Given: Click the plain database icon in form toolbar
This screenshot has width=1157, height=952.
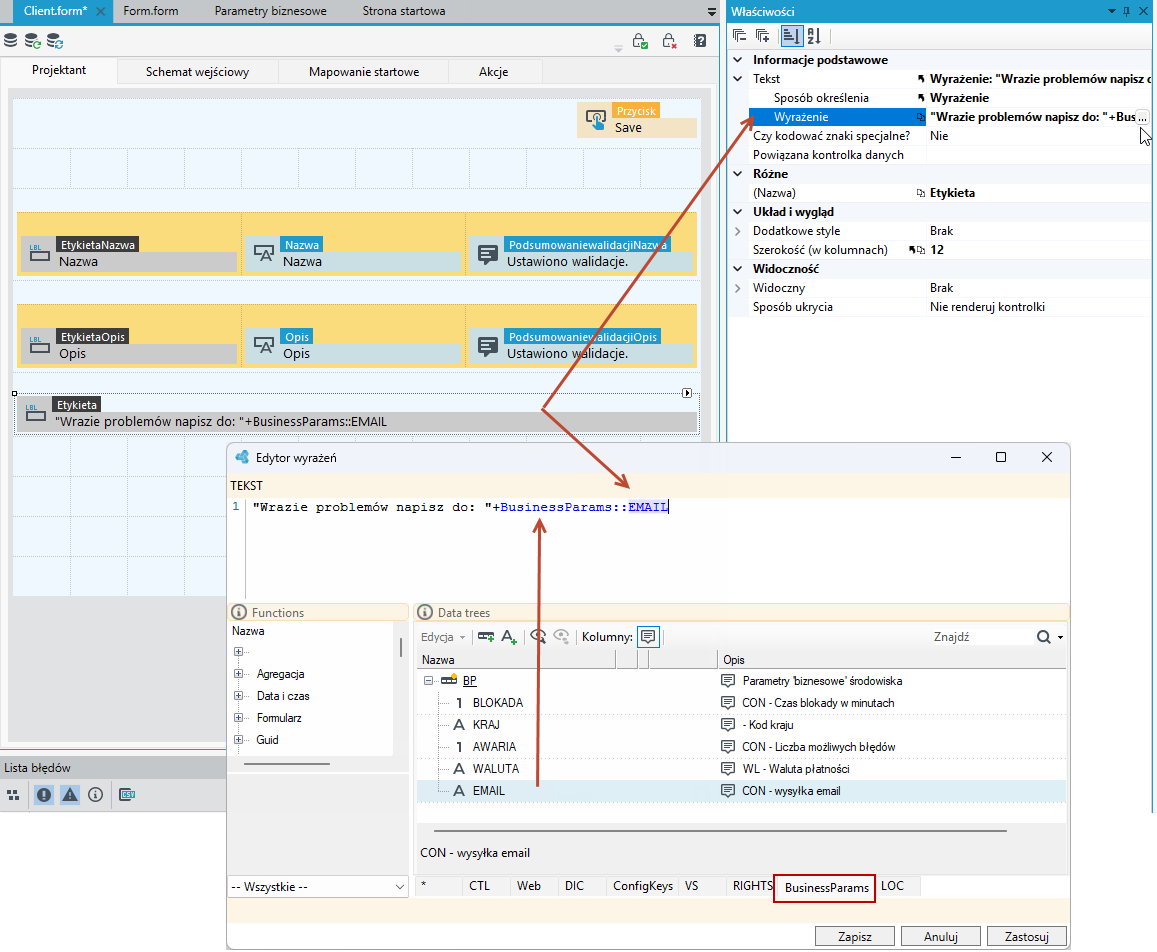Looking at the screenshot, I should click(x=10, y=41).
